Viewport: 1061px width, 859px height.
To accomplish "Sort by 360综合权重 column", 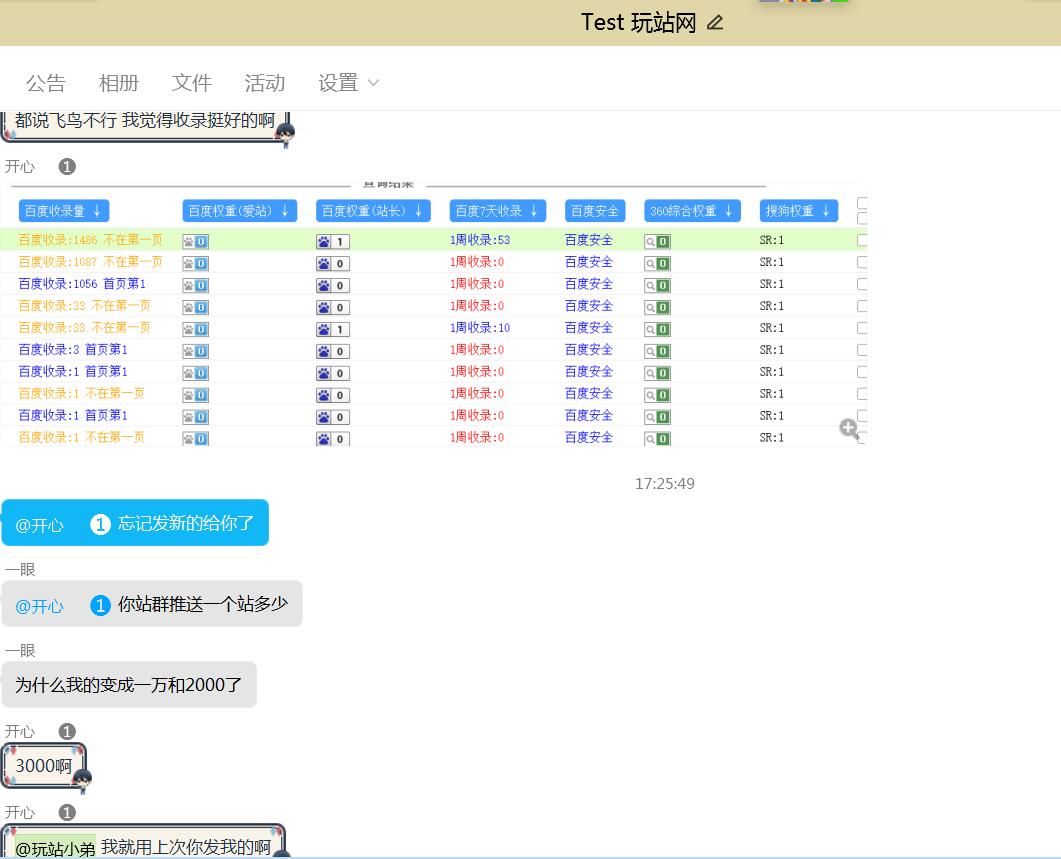I will pos(692,211).
